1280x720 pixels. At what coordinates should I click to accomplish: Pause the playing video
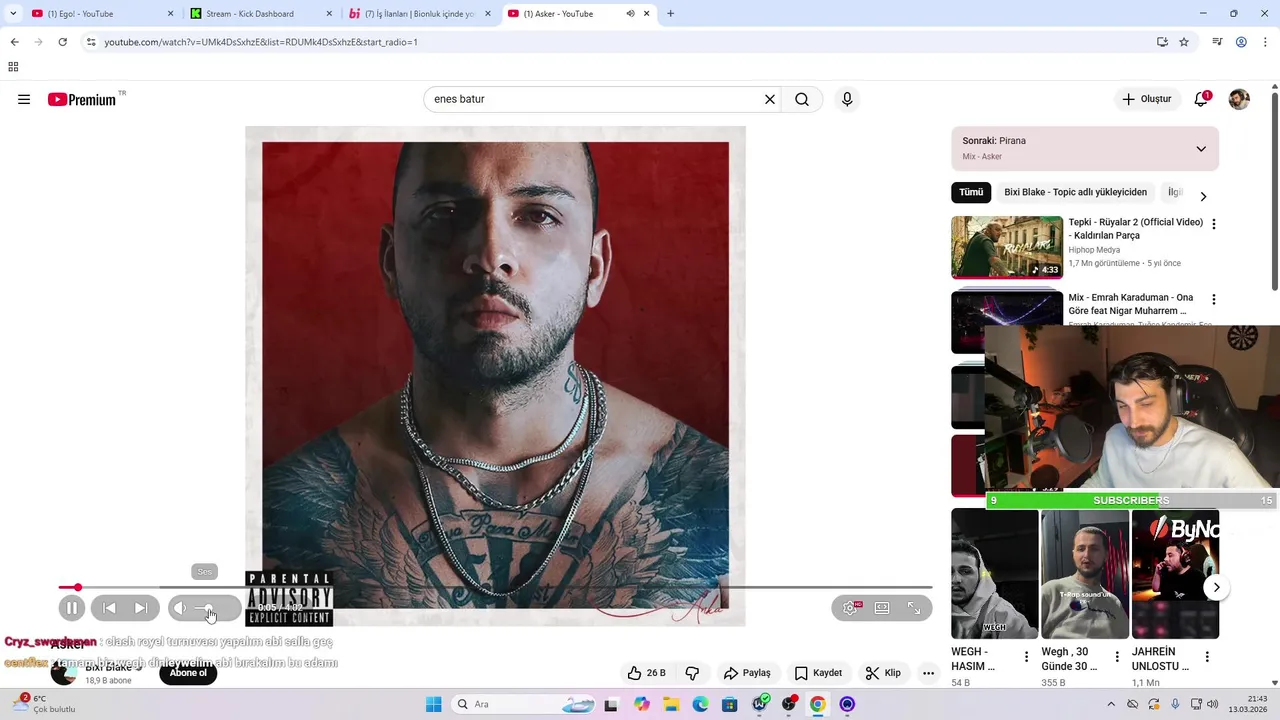pos(72,608)
